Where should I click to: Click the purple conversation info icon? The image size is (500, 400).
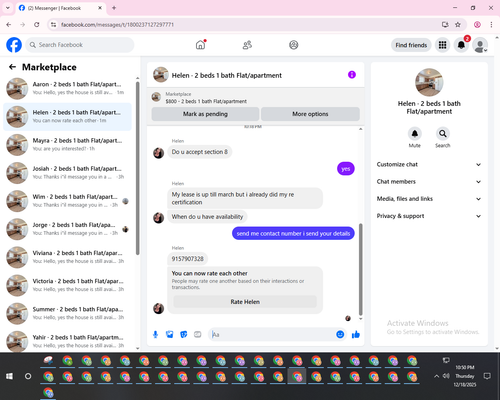[352, 75]
